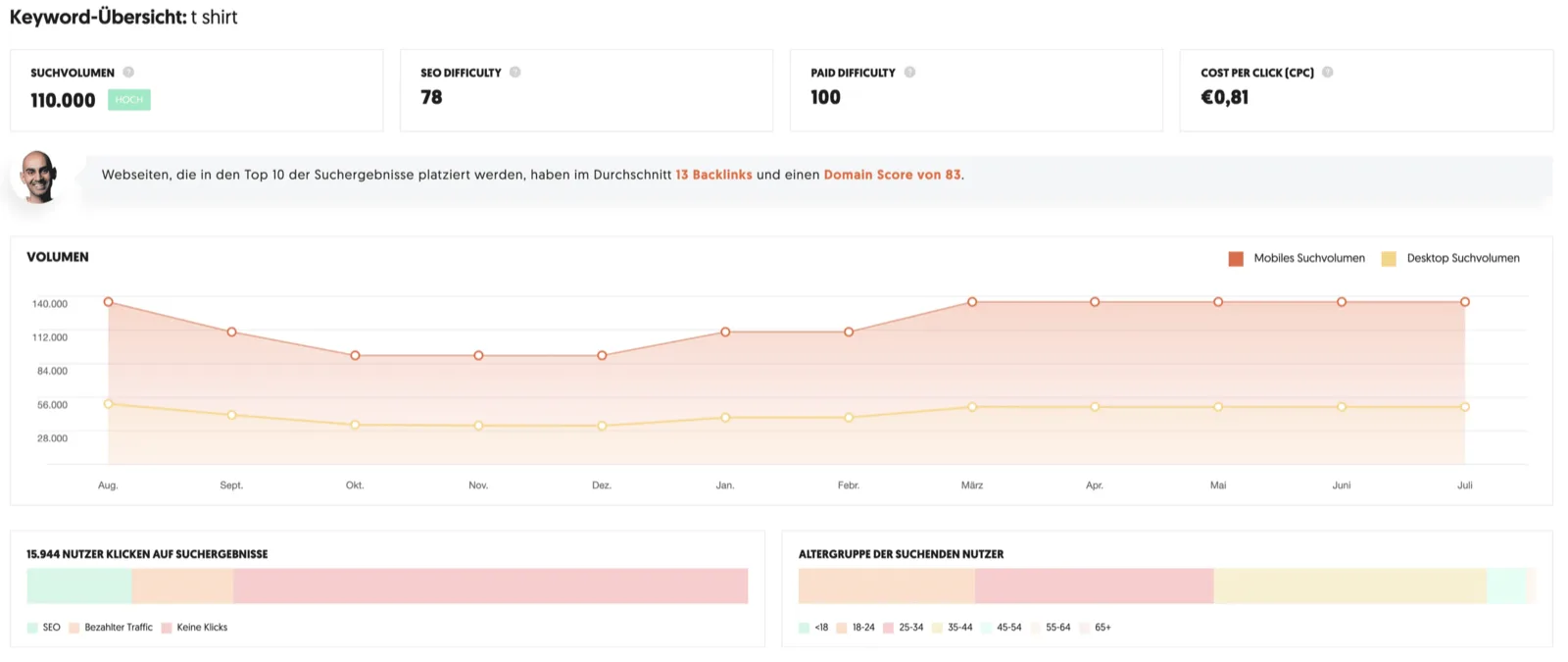Select the desktop volume point for März
The height and width of the screenshot is (662, 1568).
[x=972, y=406]
